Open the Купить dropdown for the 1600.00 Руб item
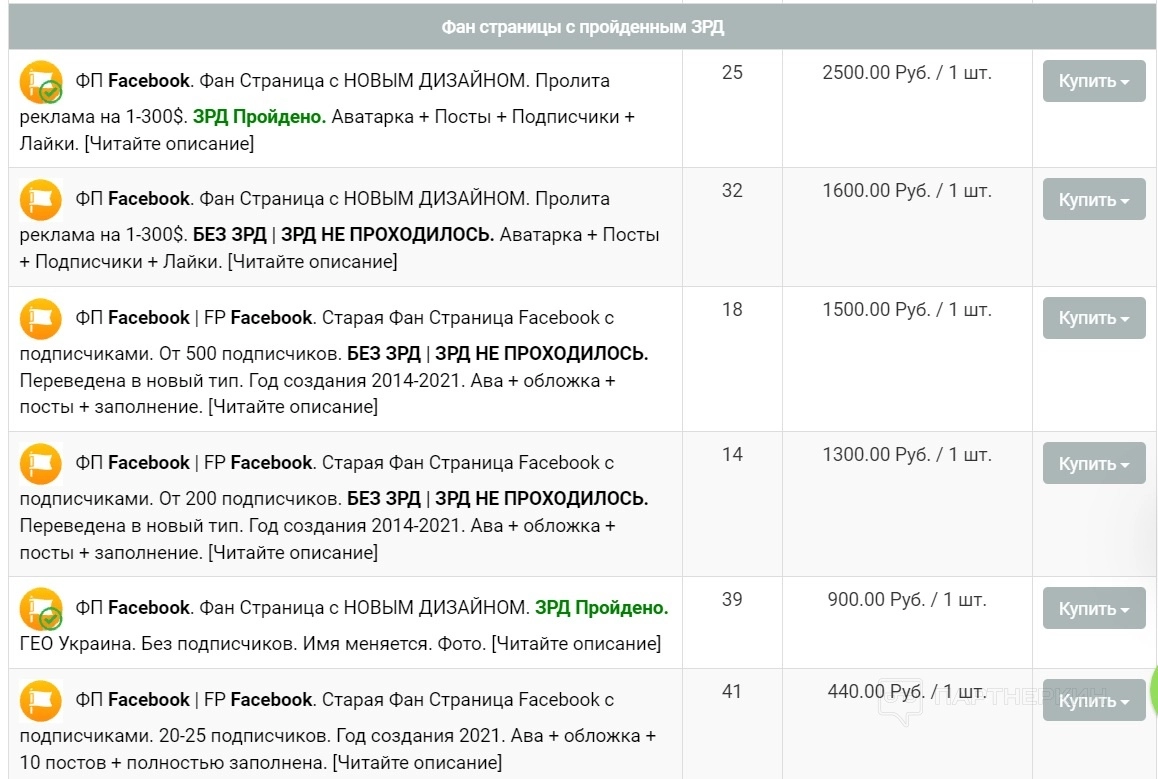Image resolution: width=1158 pixels, height=779 pixels. [x=1093, y=199]
